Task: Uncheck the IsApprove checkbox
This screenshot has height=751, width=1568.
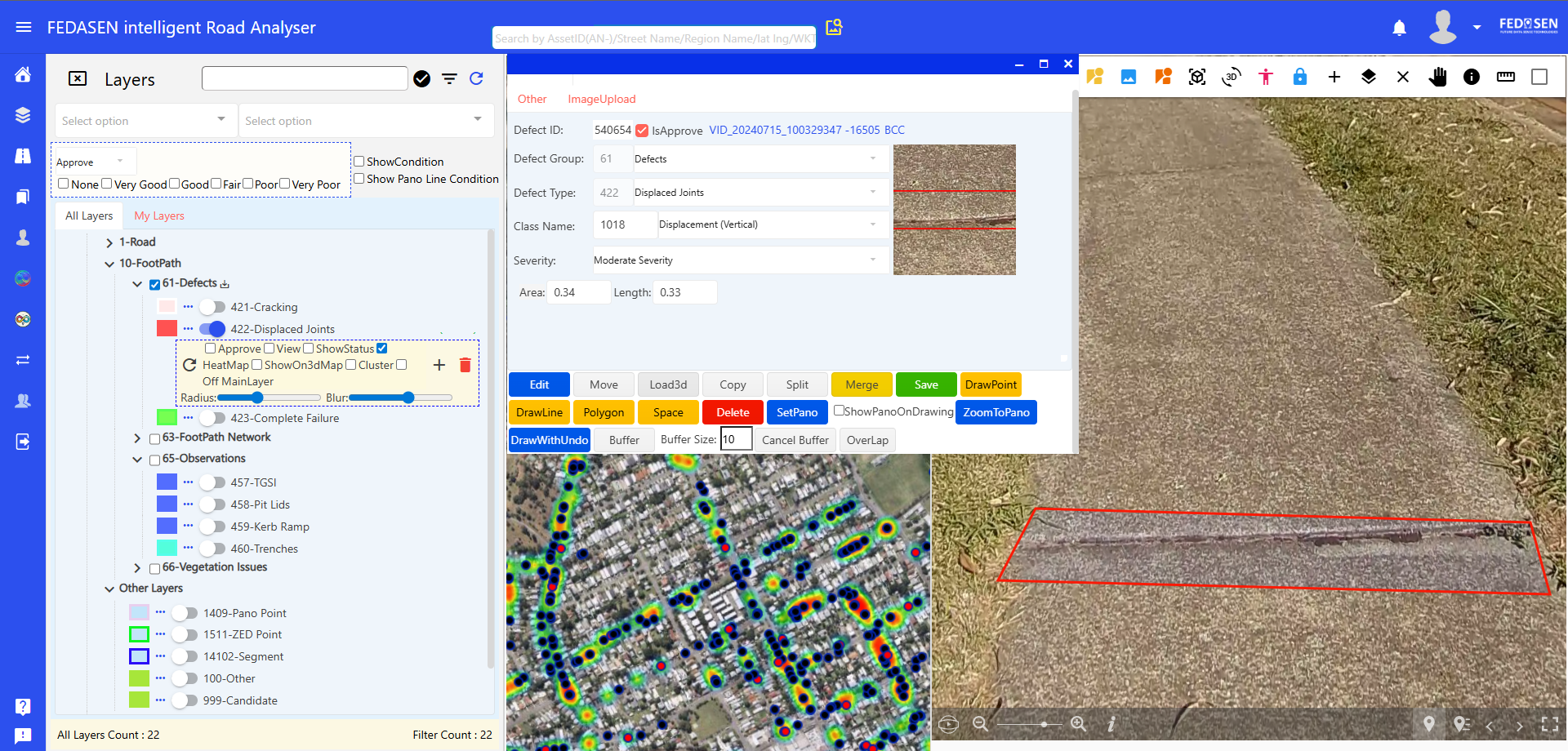Action: coord(642,131)
